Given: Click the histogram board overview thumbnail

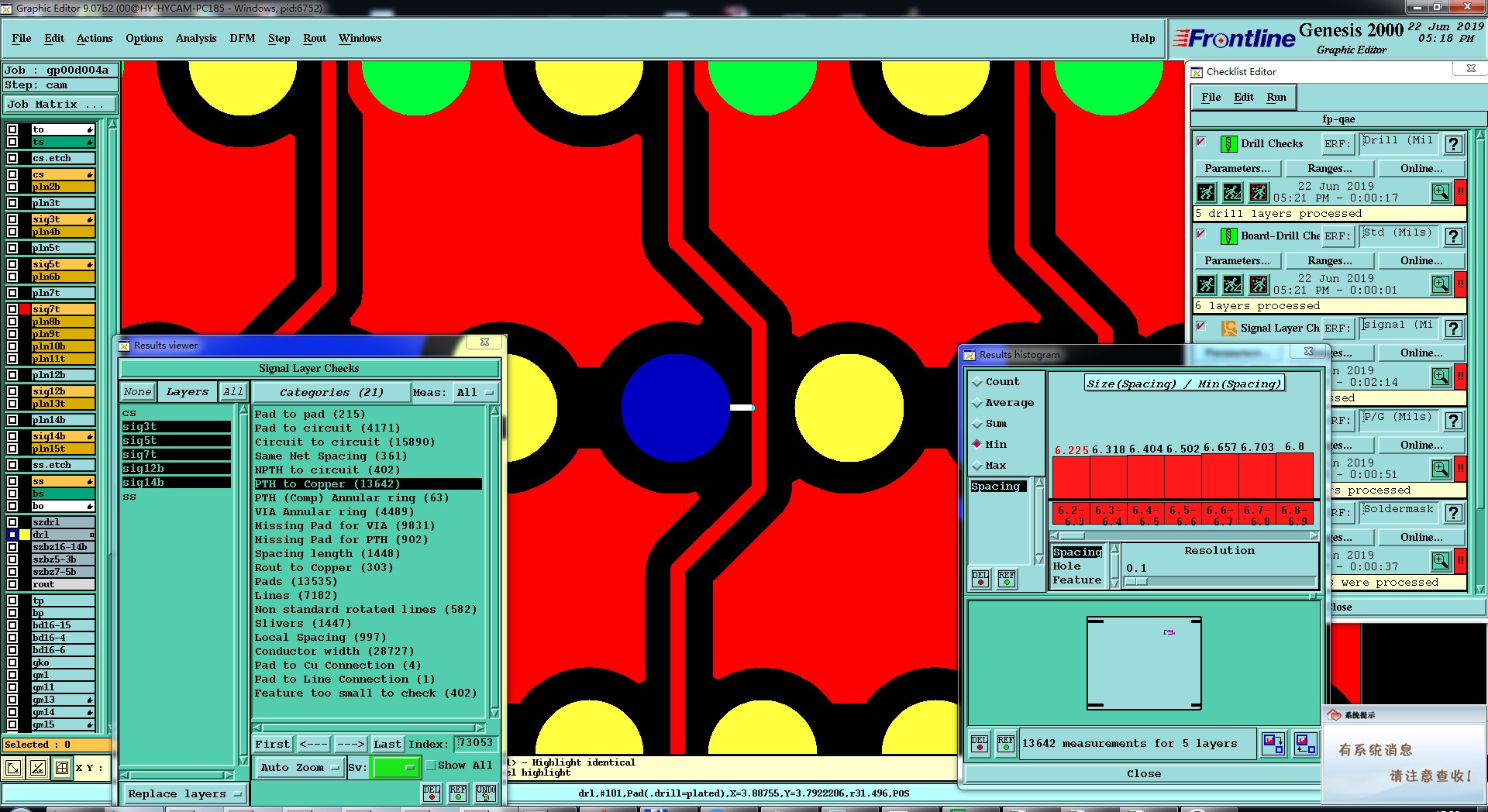Looking at the screenshot, I should point(1144,663).
